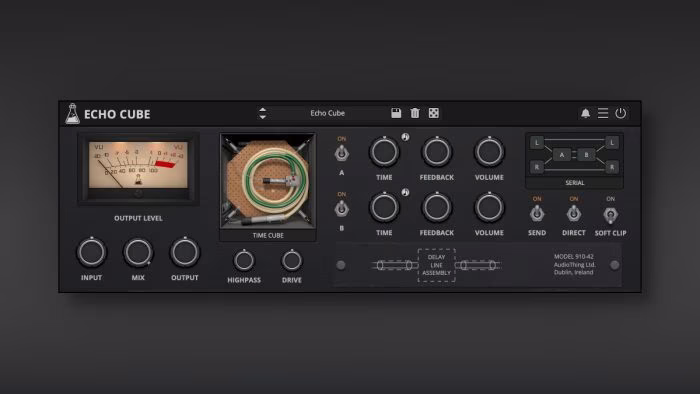Click the MIX knob
The height and width of the screenshot is (394, 700).
tap(138, 252)
